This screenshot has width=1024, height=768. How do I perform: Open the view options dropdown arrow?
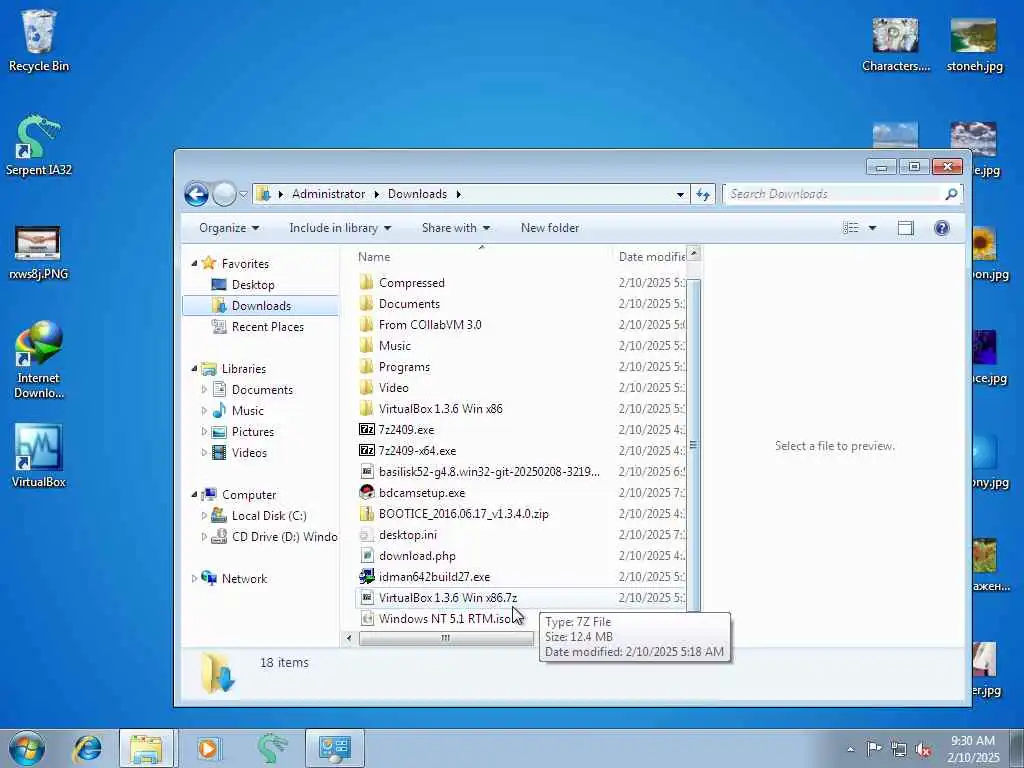tap(872, 228)
